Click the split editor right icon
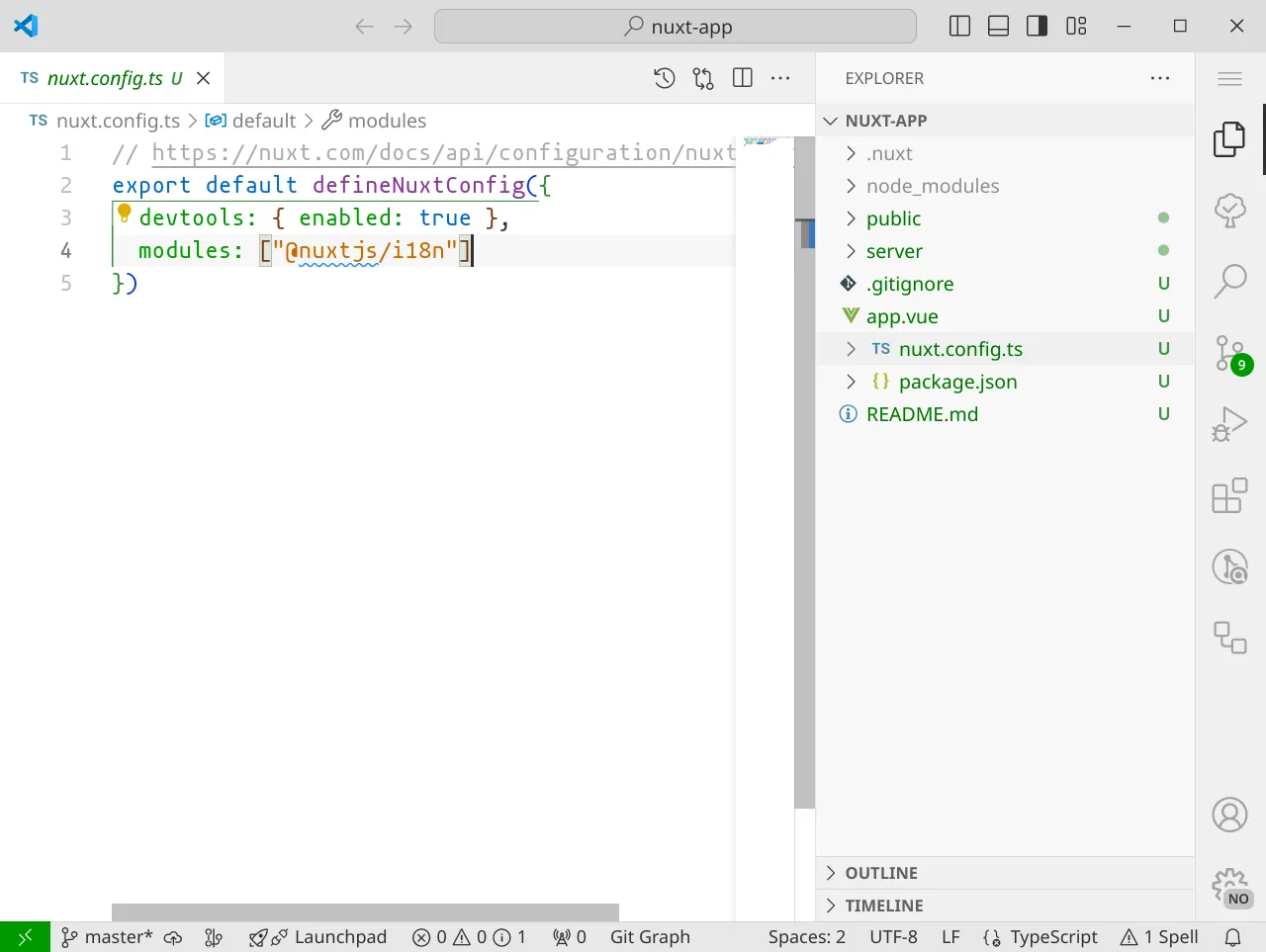1266x952 pixels. click(x=743, y=78)
